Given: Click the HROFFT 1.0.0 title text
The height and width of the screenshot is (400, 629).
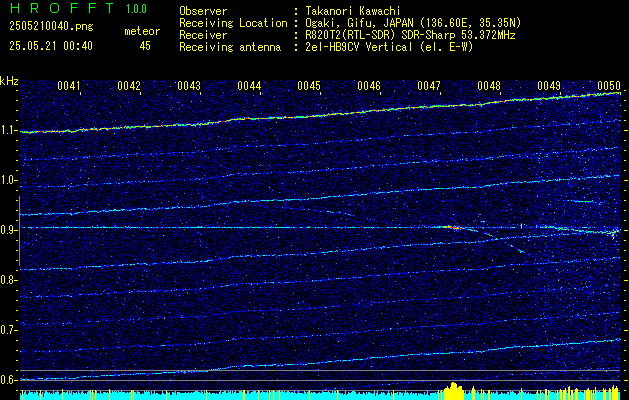Looking at the screenshot, I should (x=78, y=8).
